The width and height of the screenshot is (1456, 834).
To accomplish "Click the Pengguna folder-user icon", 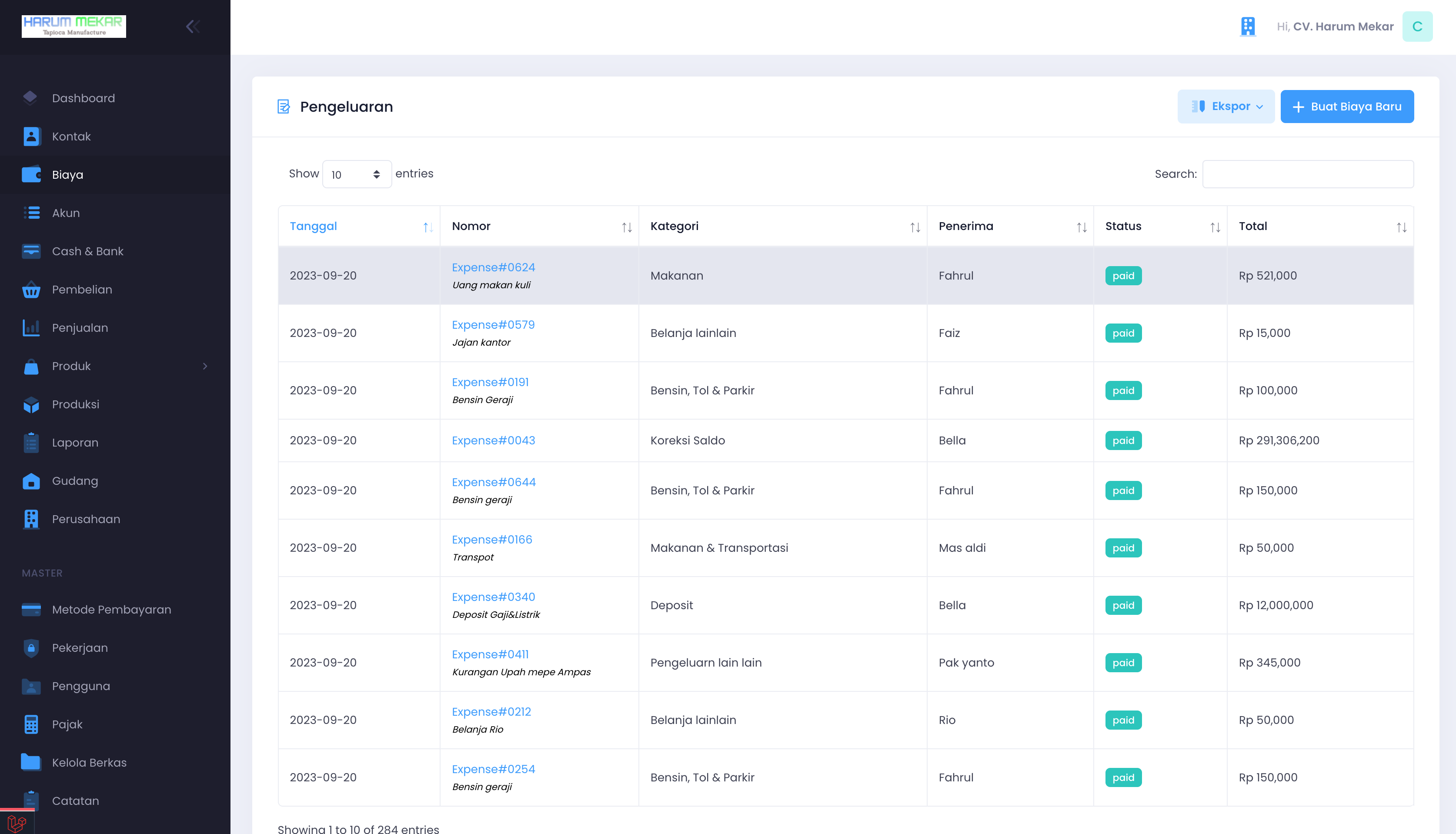I will pyautogui.click(x=31, y=686).
